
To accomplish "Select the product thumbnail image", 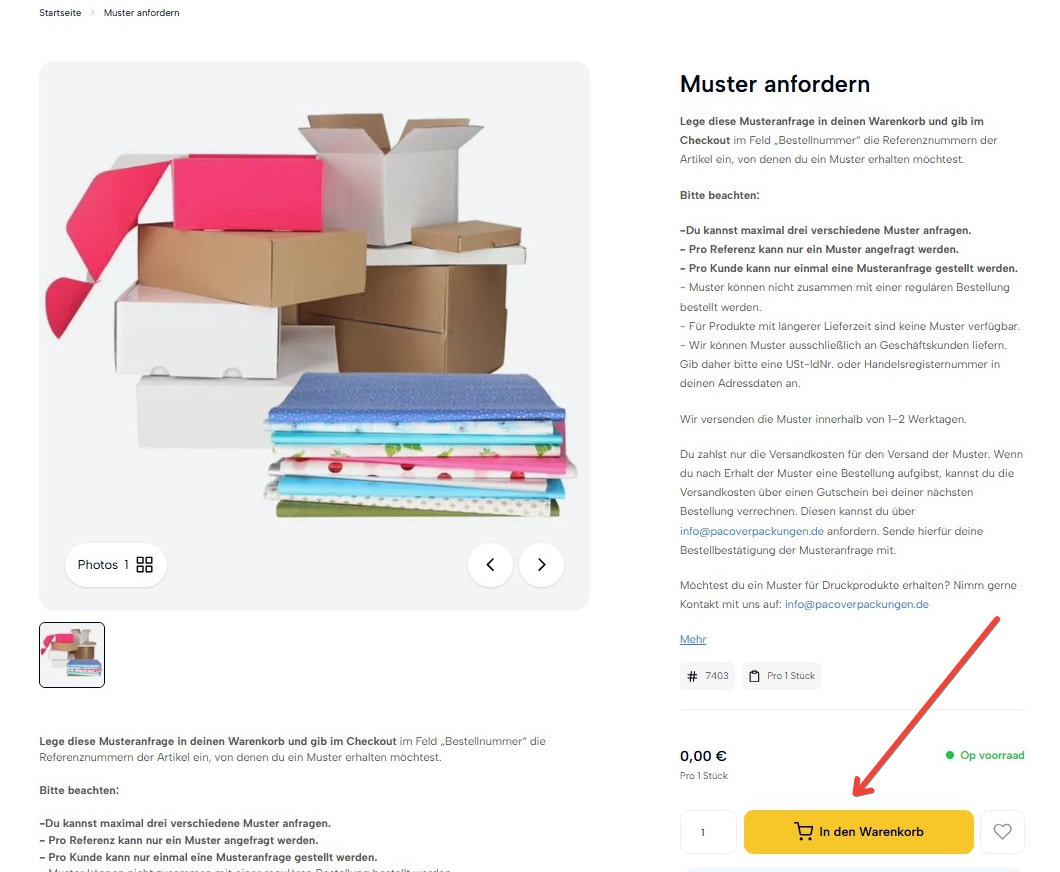I will click(x=72, y=655).
